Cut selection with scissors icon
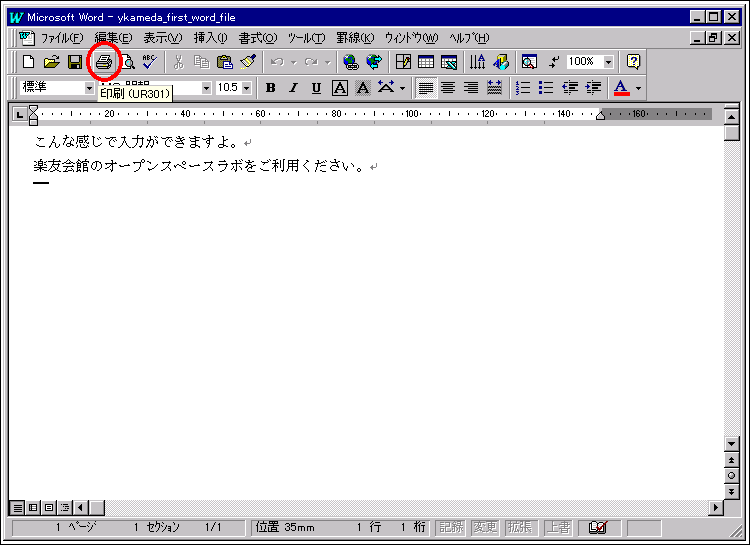750x545 pixels. tap(178, 62)
